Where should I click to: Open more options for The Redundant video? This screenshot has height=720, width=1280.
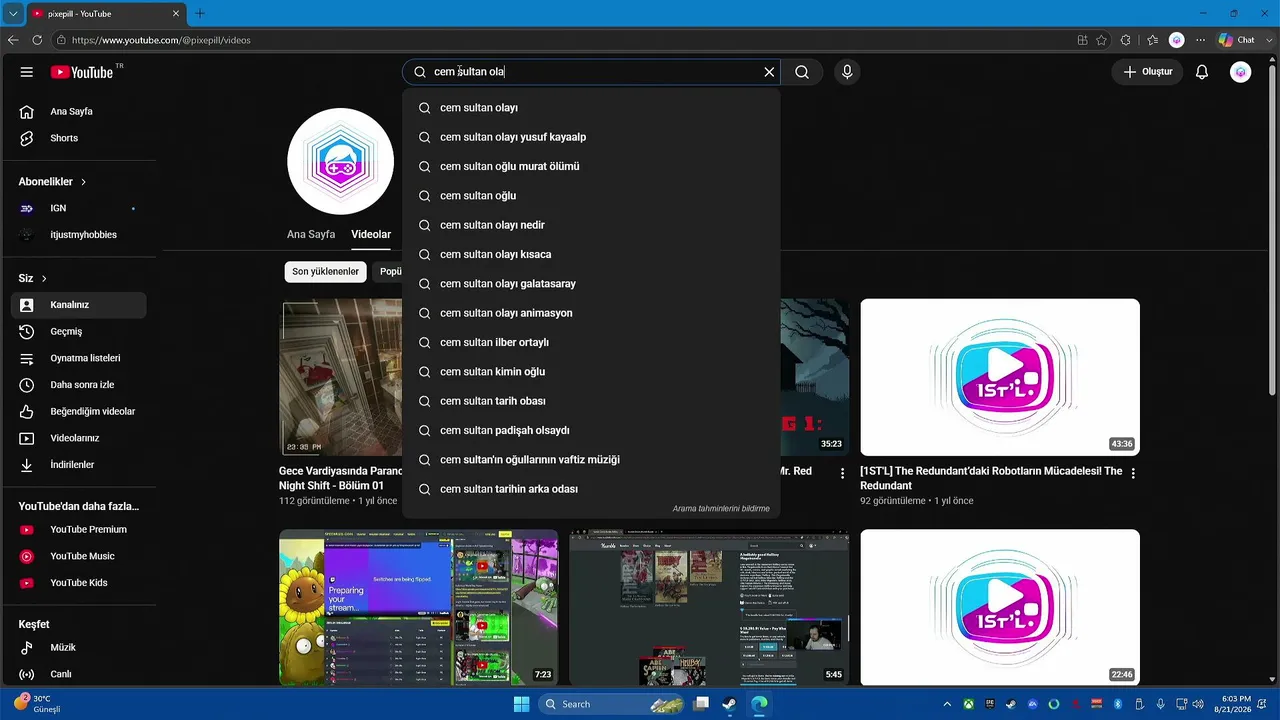(x=1133, y=473)
